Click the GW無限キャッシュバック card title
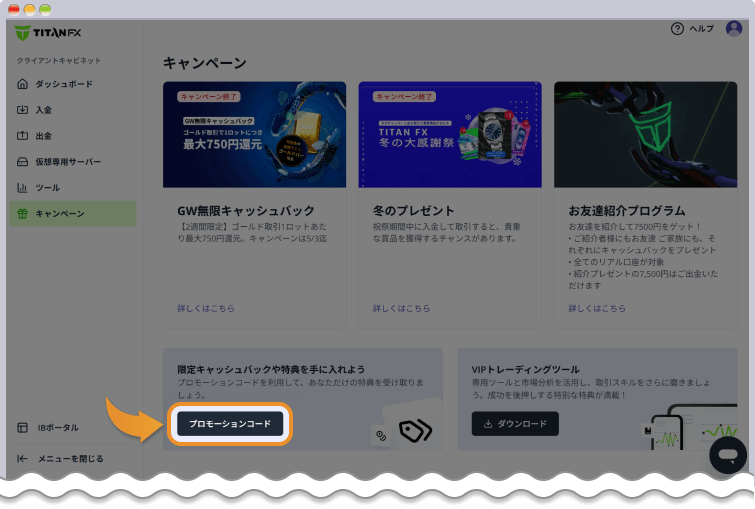 pyautogui.click(x=246, y=211)
